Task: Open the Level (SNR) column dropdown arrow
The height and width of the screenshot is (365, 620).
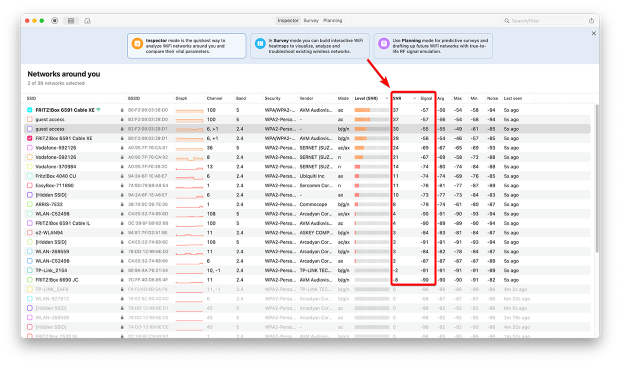Action: [387, 98]
